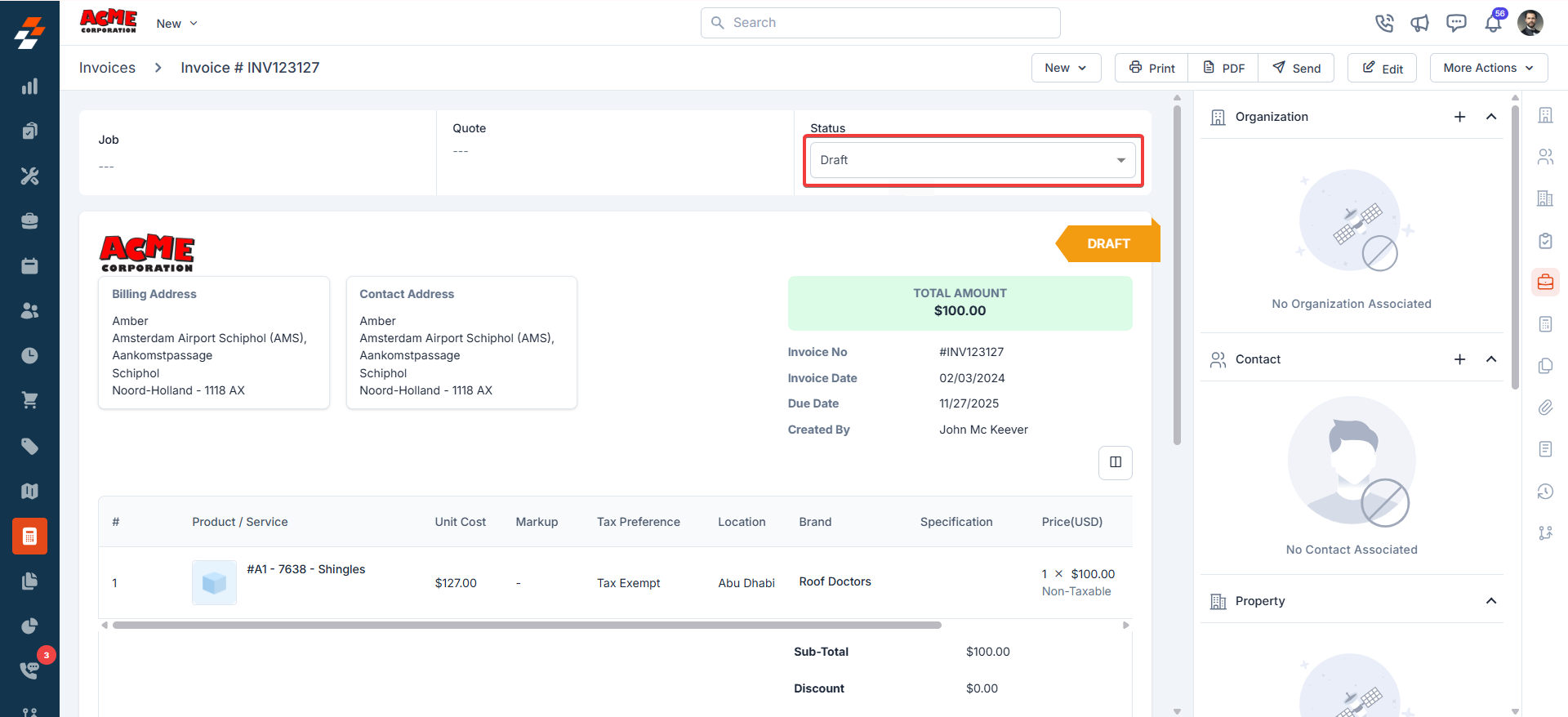Click the 'Roof Doctors' brand cell
This screenshot has width=1568, height=717.
point(835,581)
